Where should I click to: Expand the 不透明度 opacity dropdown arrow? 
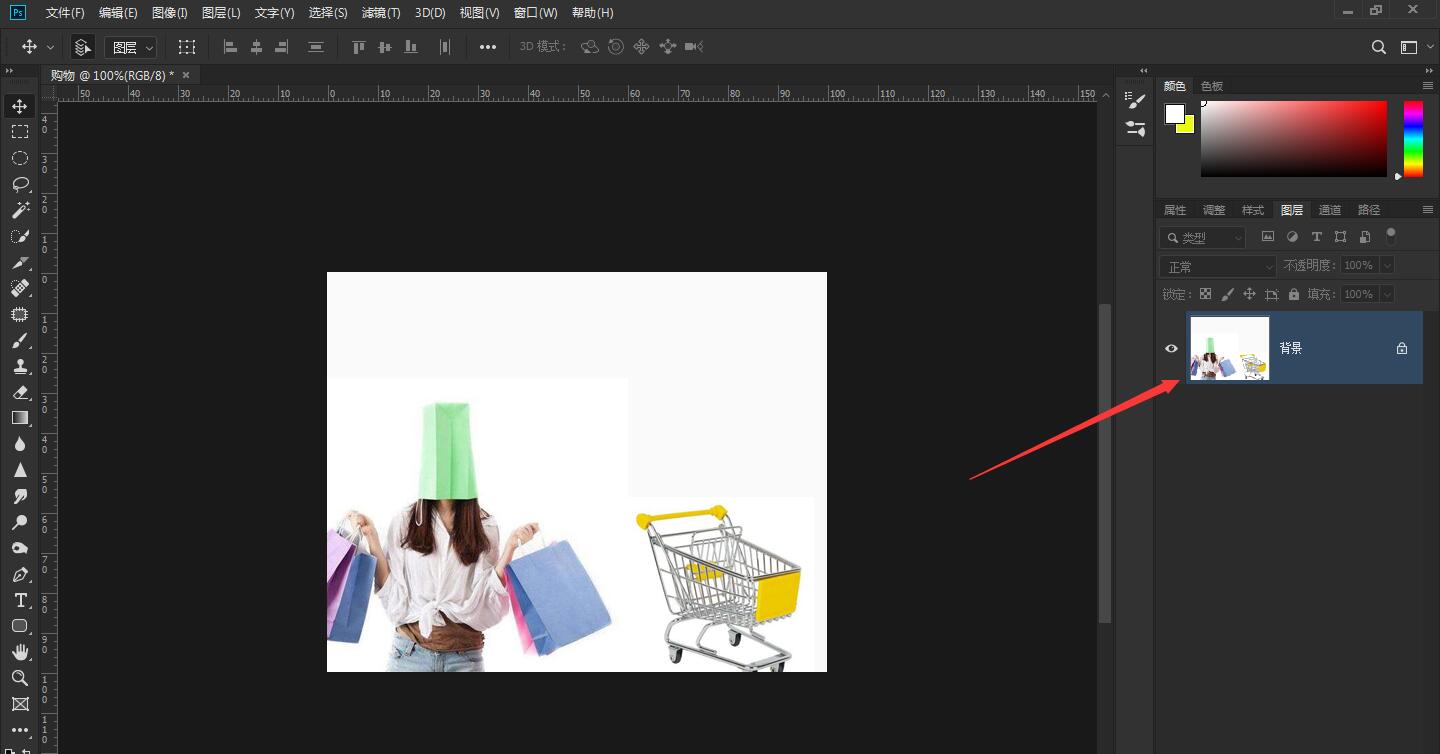tap(1386, 265)
